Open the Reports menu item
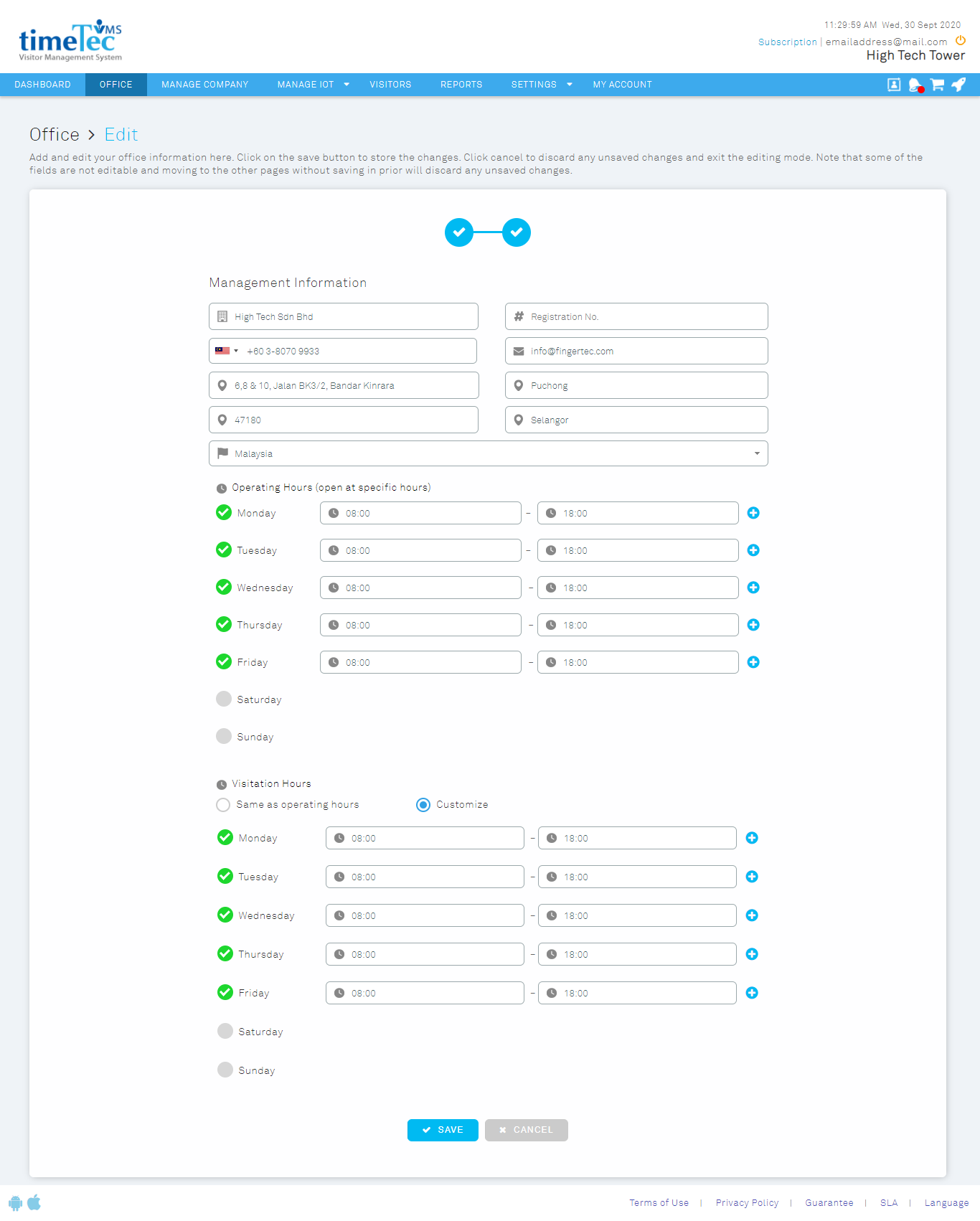980x1221 pixels. point(461,85)
